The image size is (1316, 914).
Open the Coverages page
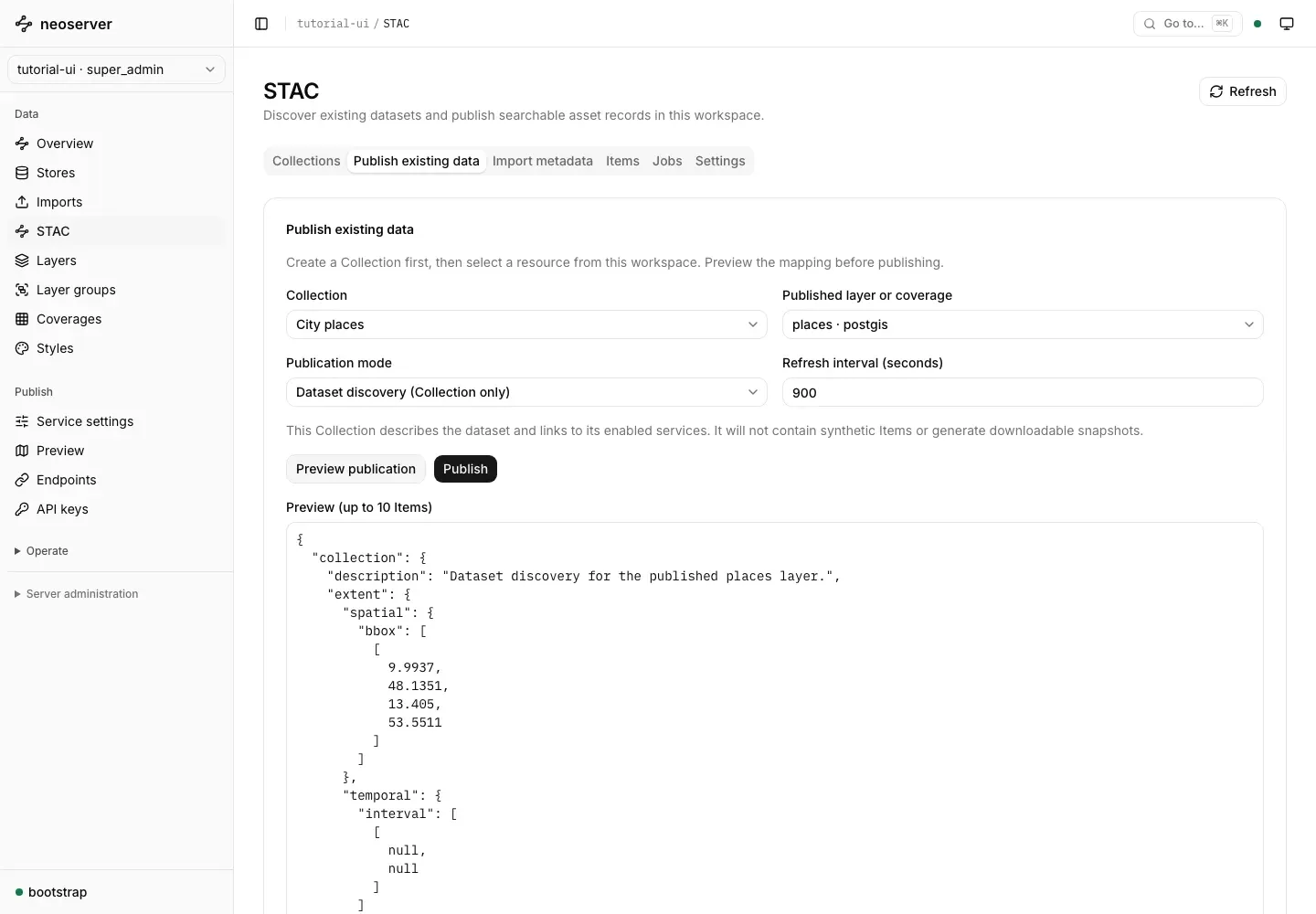[x=116, y=319]
